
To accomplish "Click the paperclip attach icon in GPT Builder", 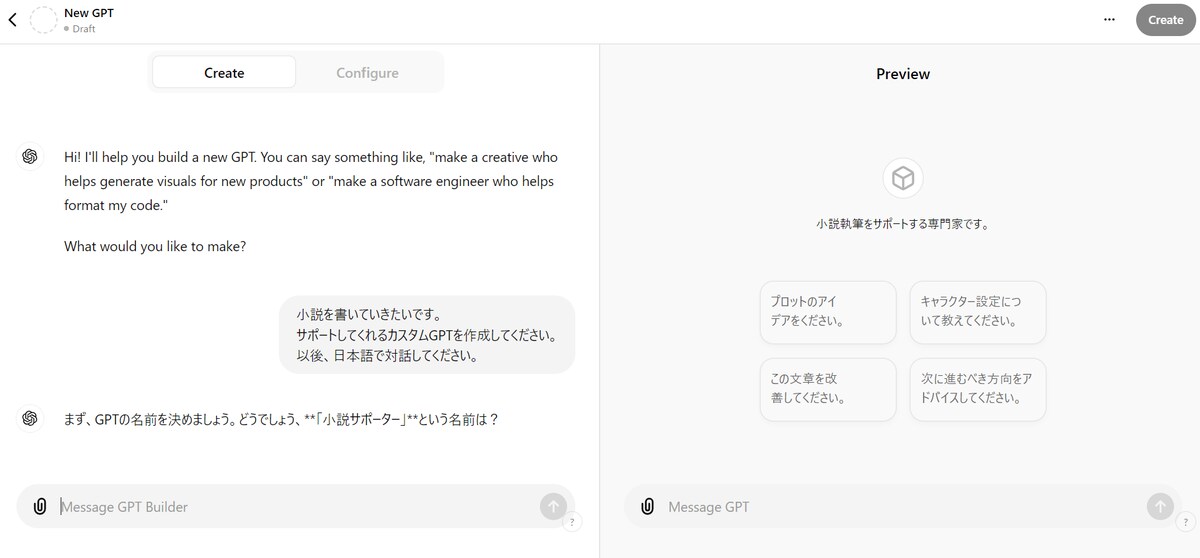I will [40, 506].
